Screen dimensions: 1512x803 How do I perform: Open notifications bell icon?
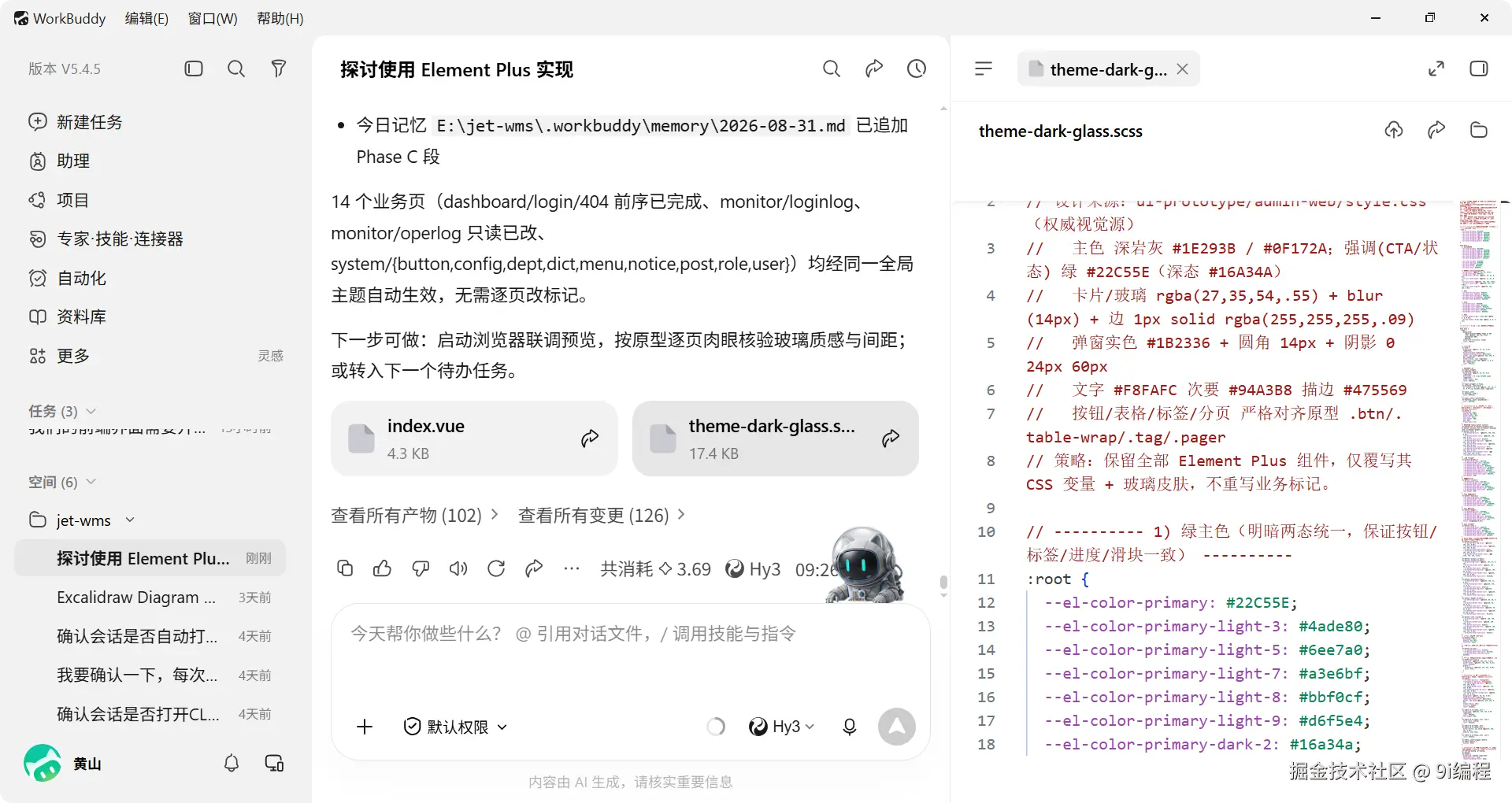[232, 763]
